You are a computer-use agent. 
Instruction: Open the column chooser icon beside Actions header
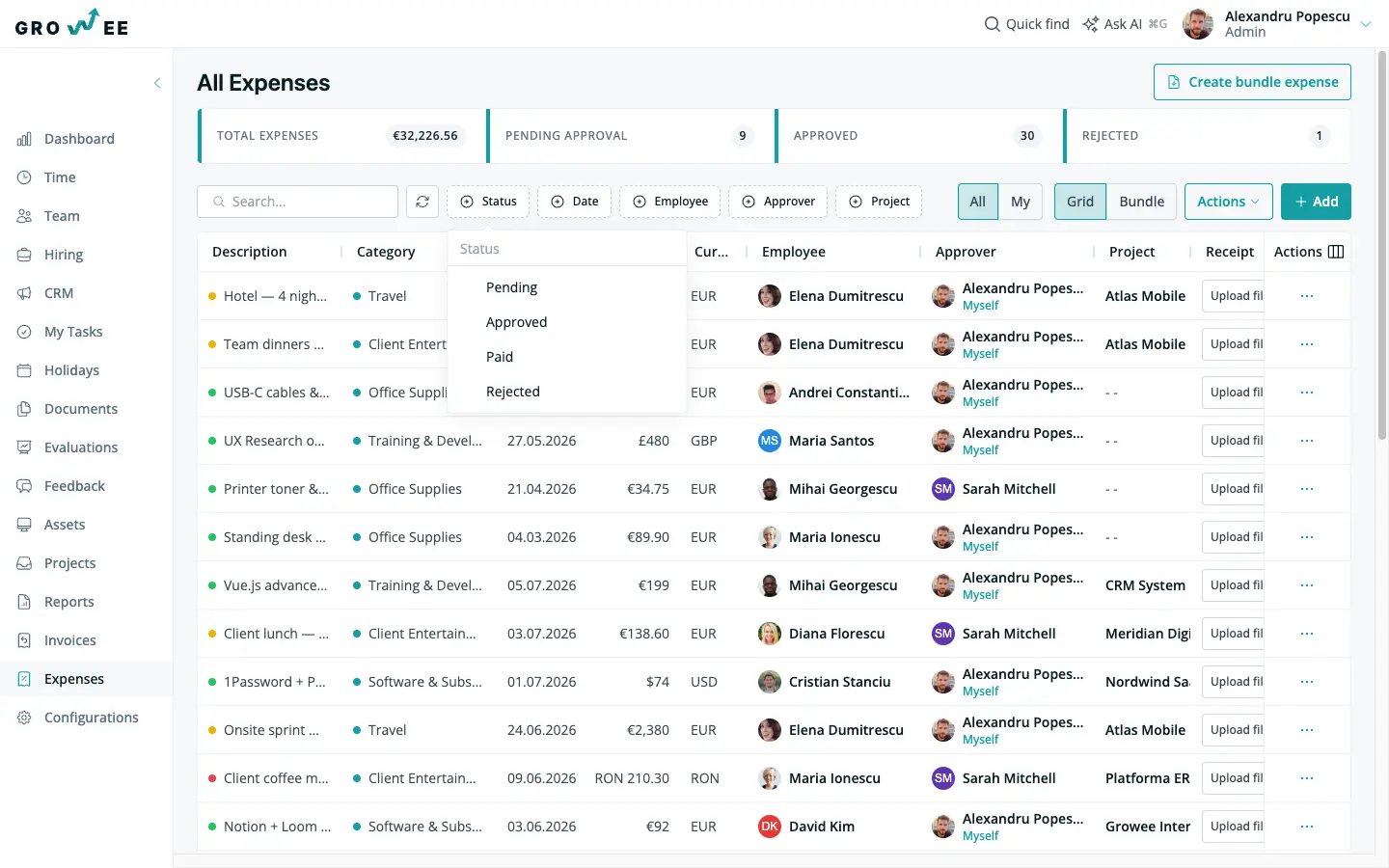point(1336,252)
